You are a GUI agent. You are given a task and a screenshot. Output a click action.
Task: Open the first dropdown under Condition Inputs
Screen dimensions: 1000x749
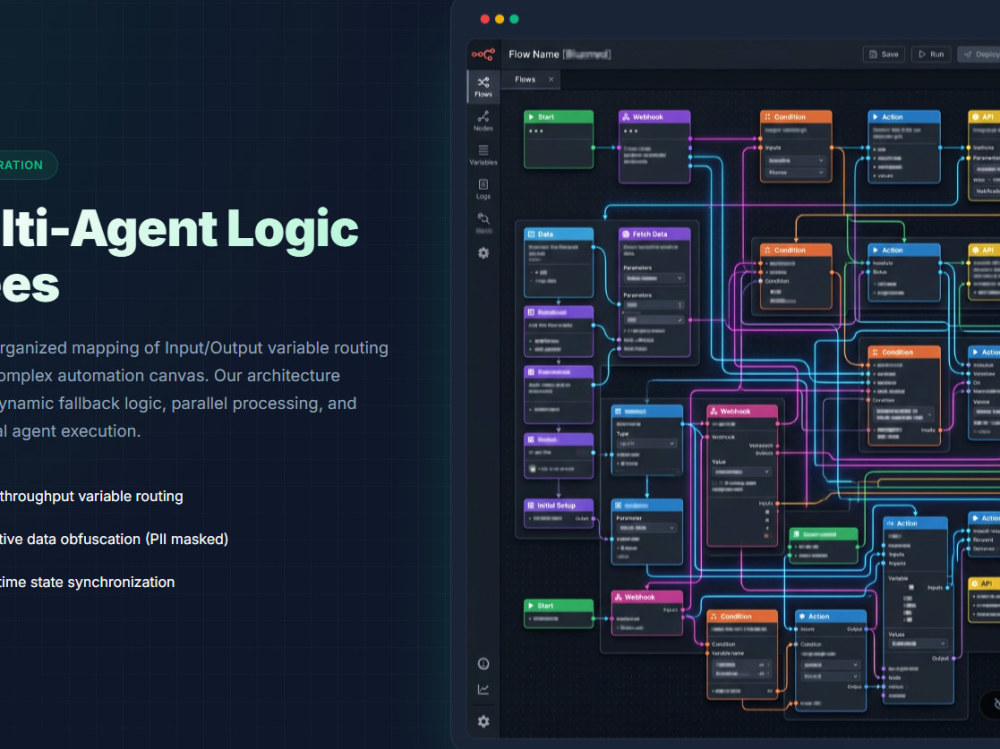pyautogui.click(x=796, y=160)
